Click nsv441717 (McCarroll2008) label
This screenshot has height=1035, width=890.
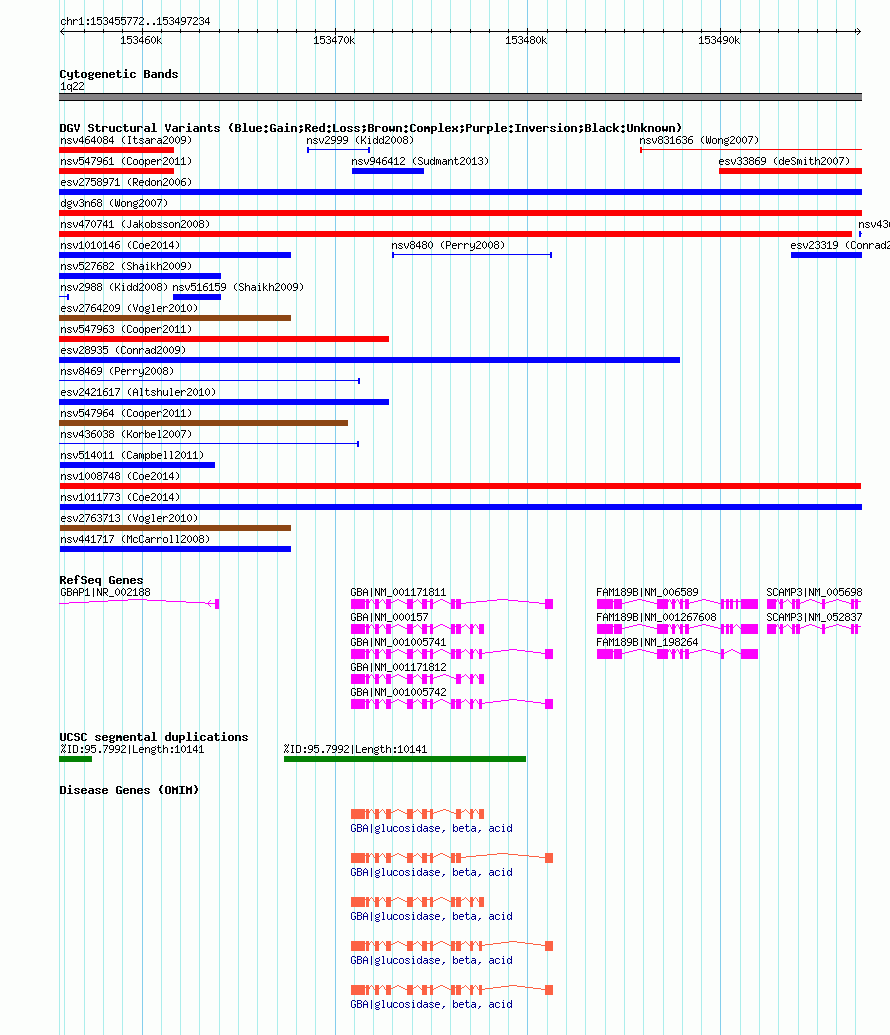(x=135, y=539)
